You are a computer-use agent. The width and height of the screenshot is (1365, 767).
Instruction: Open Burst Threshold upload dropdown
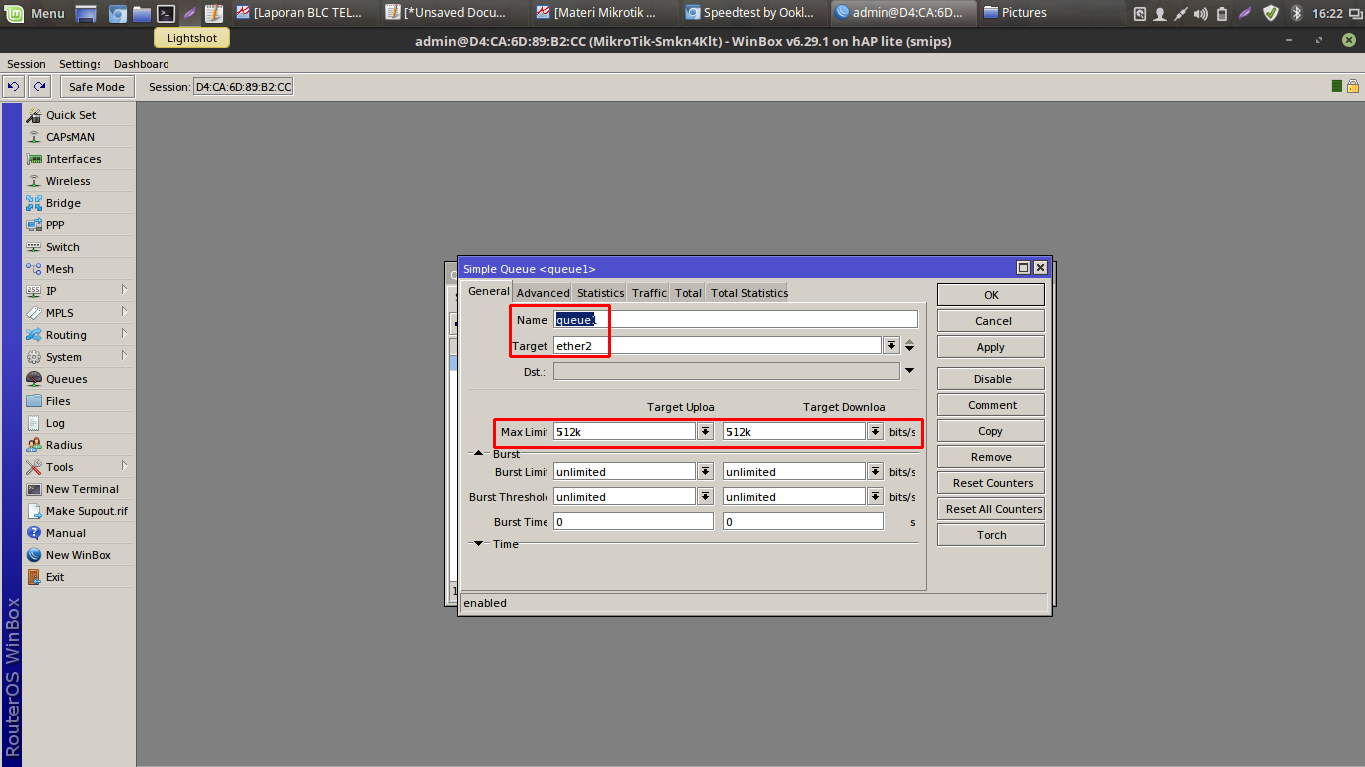coord(706,496)
